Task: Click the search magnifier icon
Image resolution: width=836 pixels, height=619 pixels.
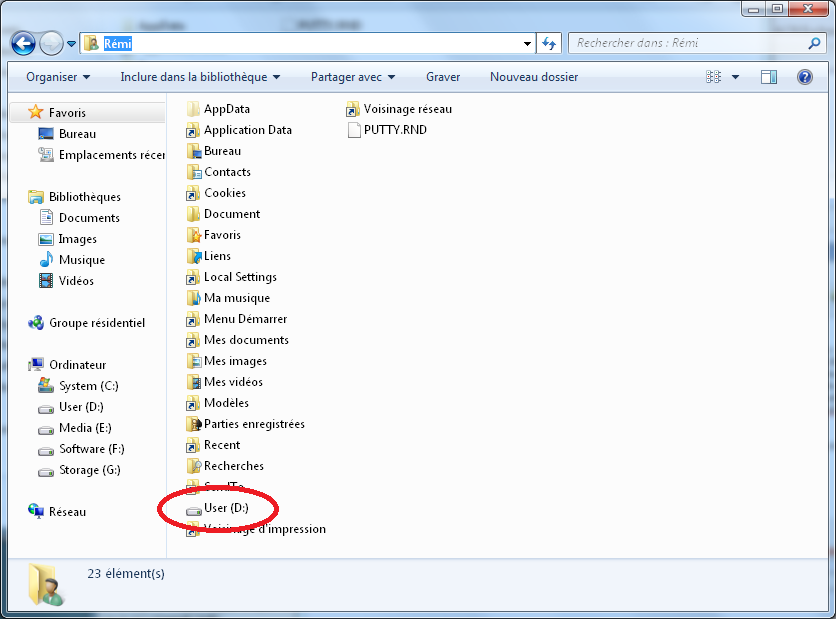Action: point(814,43)
